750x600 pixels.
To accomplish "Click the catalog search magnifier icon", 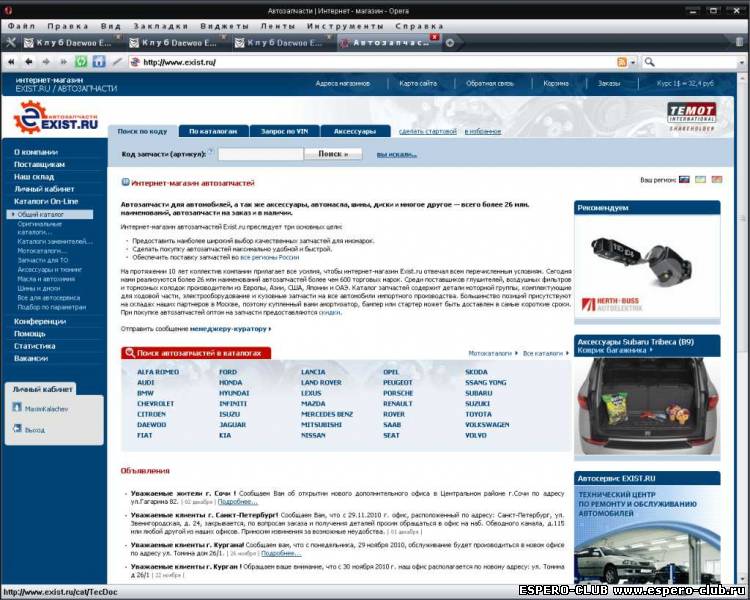I will (x=130, y=353).
